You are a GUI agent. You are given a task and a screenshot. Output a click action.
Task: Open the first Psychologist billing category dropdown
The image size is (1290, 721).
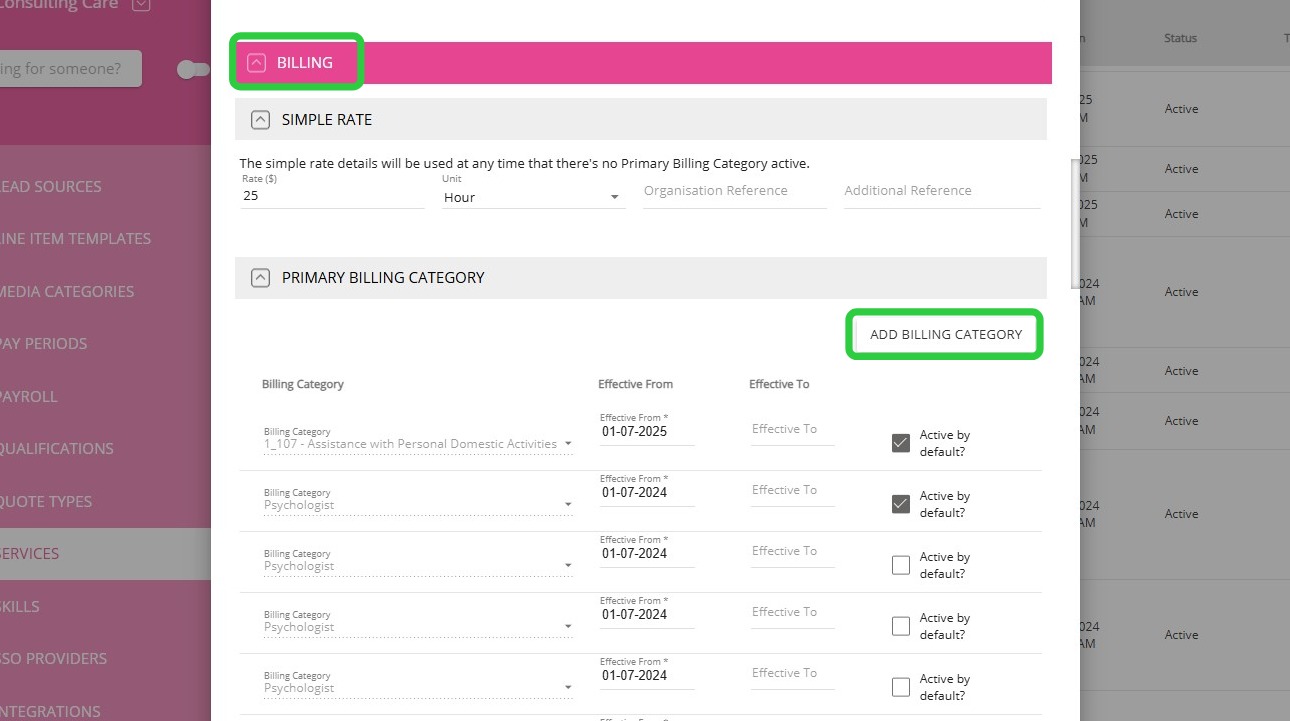418,505
